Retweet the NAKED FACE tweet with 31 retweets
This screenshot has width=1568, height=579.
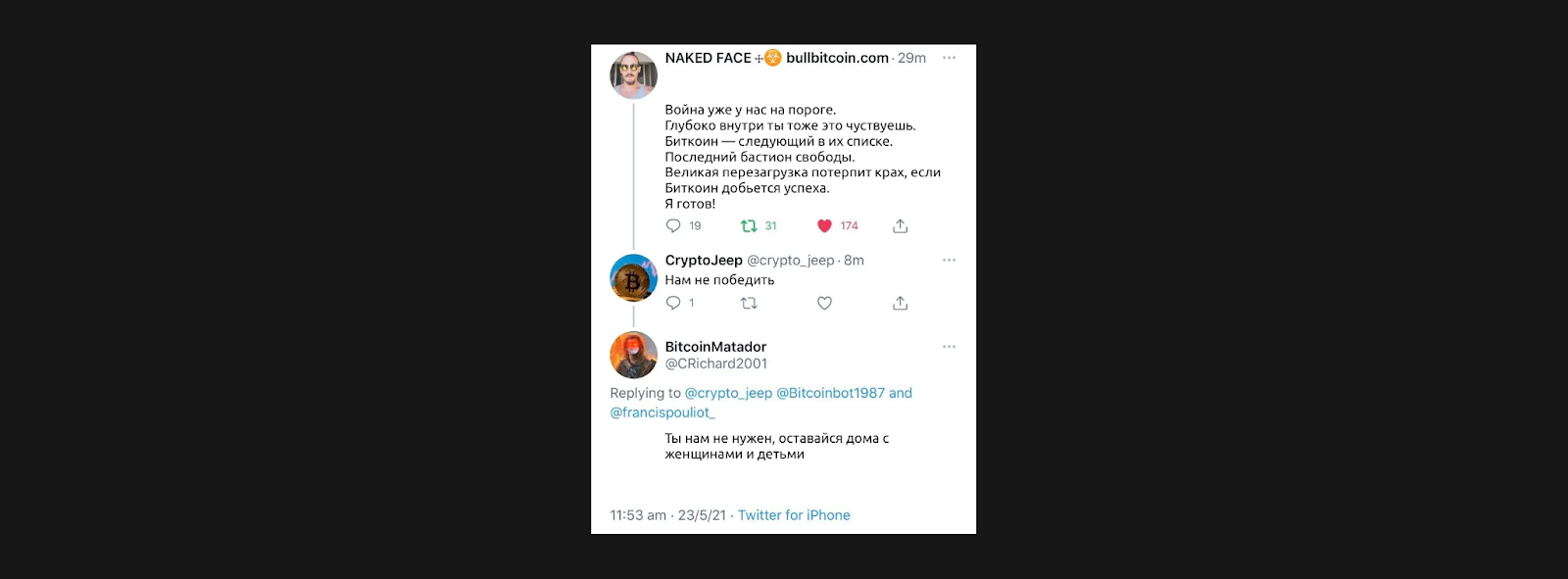tap(749, 226)
